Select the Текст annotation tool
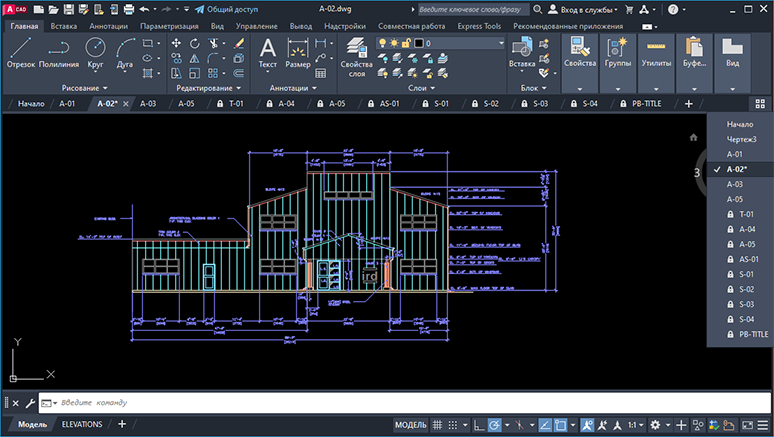This screenshot has height=437, width=774. tap(268, 53)
